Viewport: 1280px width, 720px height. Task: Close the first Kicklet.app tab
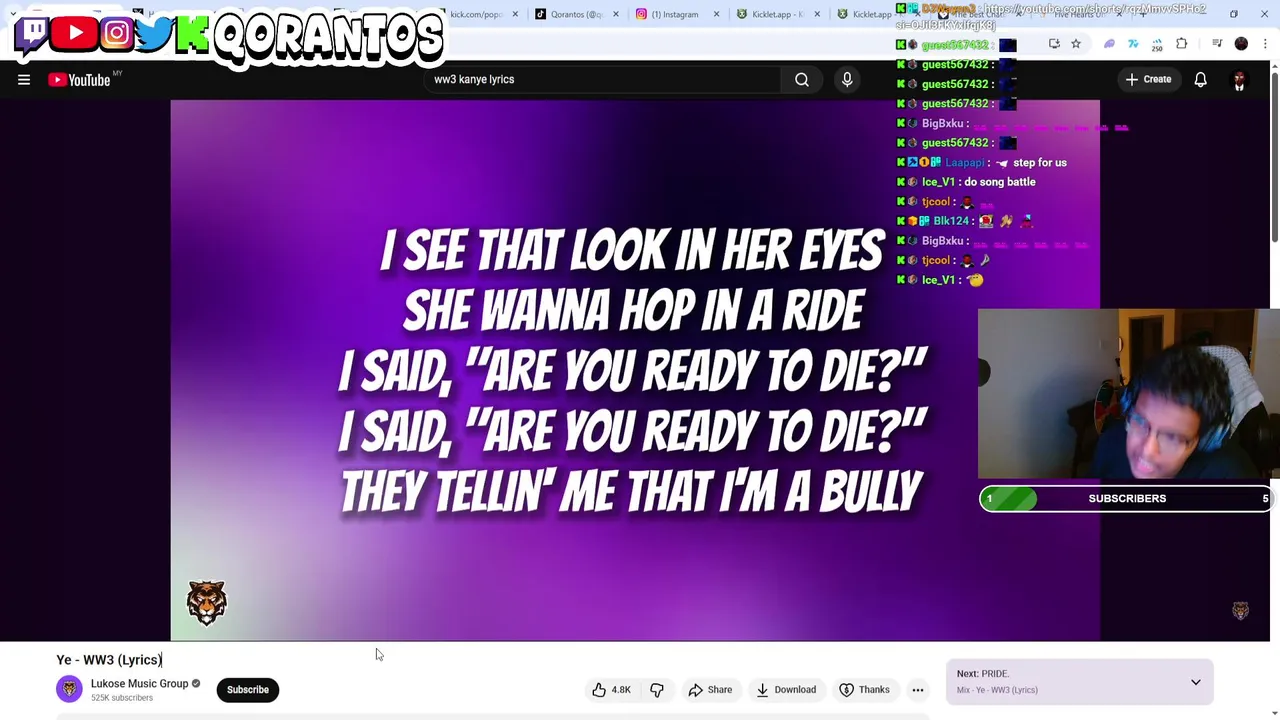point(818,14)
